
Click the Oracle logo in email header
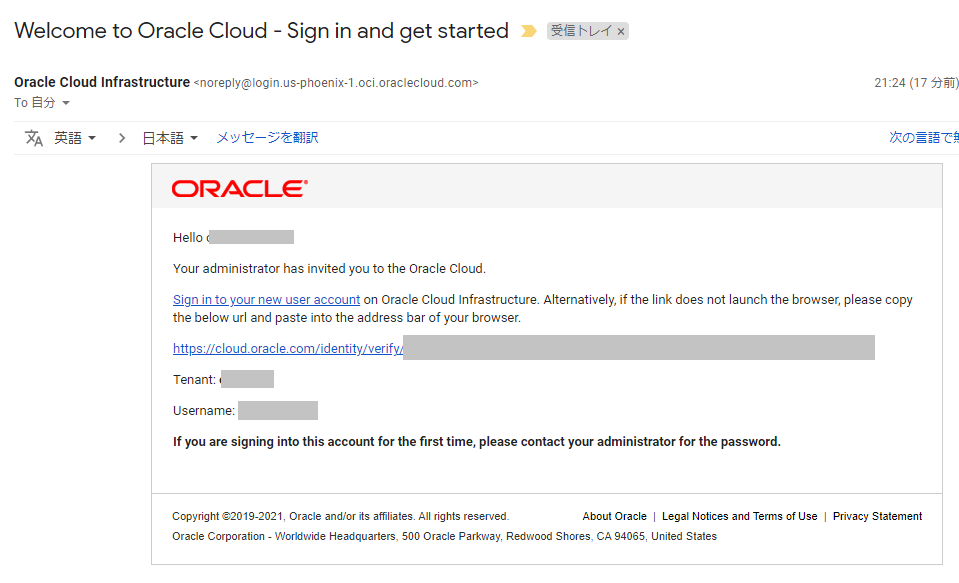pyautogui.click(x=240, y=189)
